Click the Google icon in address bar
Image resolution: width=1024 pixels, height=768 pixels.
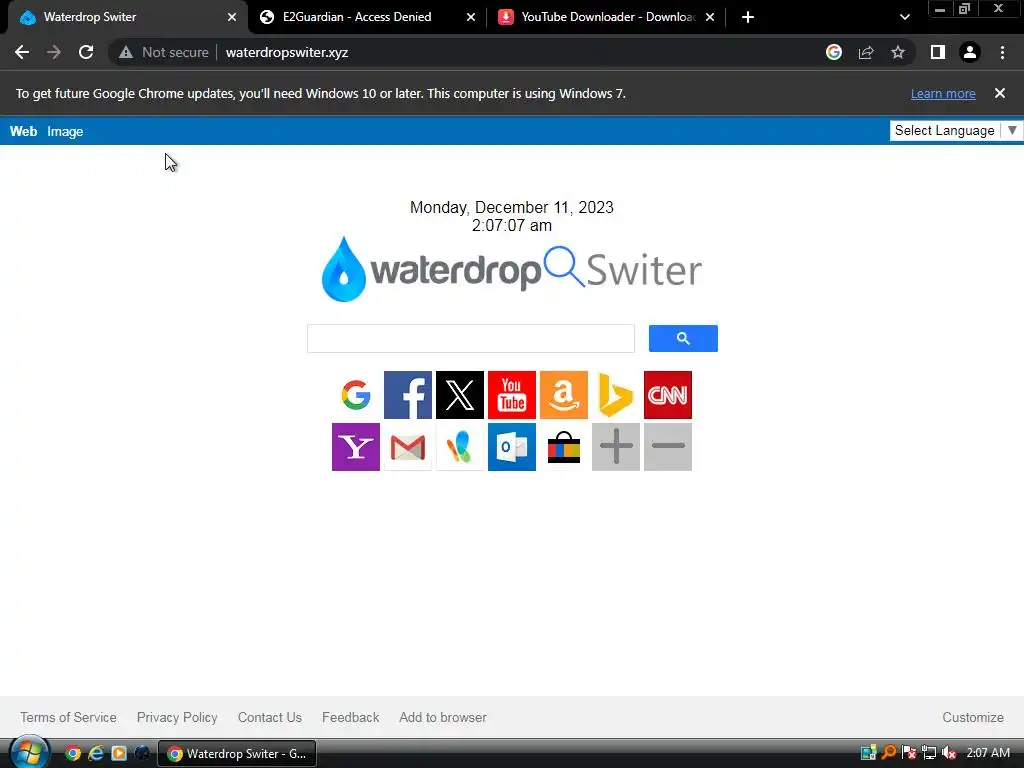[834, 52]
